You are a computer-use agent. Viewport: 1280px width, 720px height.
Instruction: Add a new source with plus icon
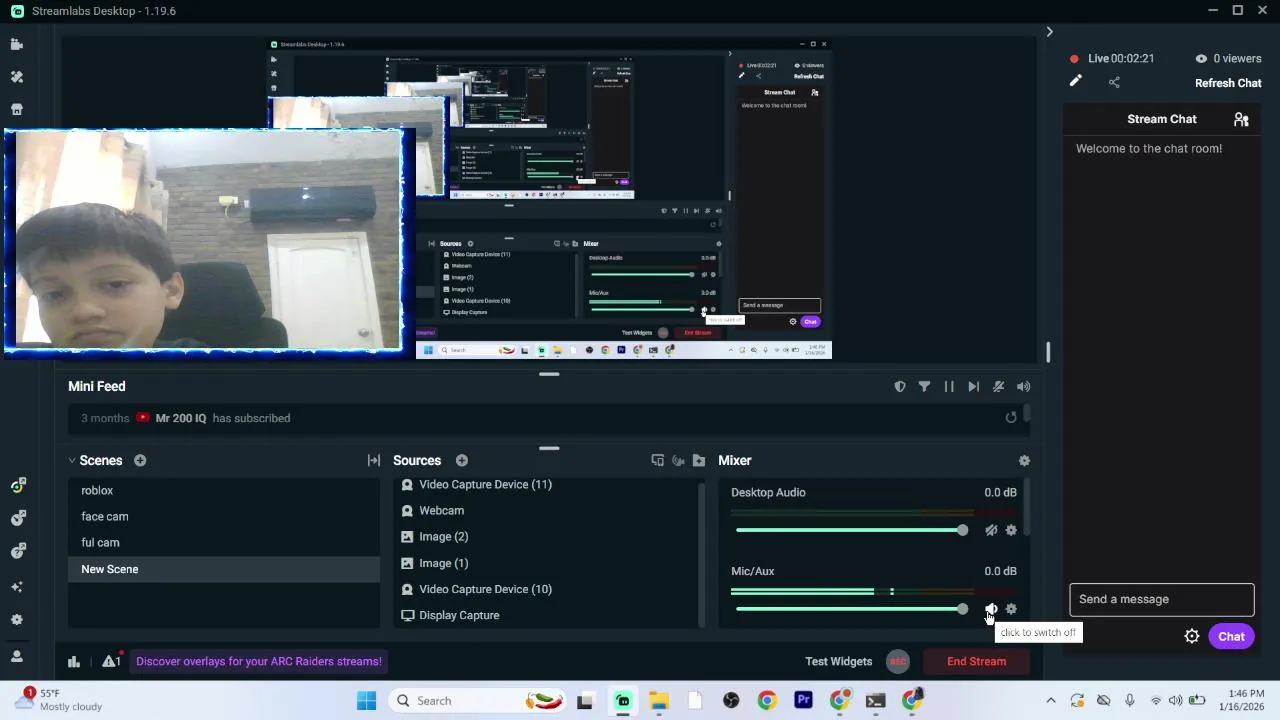(x=462, y=460)
